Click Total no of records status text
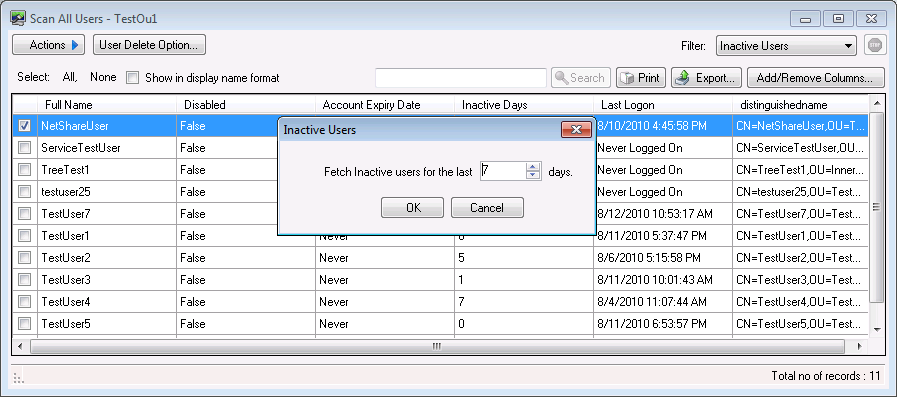The height and width of the screenshot is (397, 897). (x=826, y=376)
